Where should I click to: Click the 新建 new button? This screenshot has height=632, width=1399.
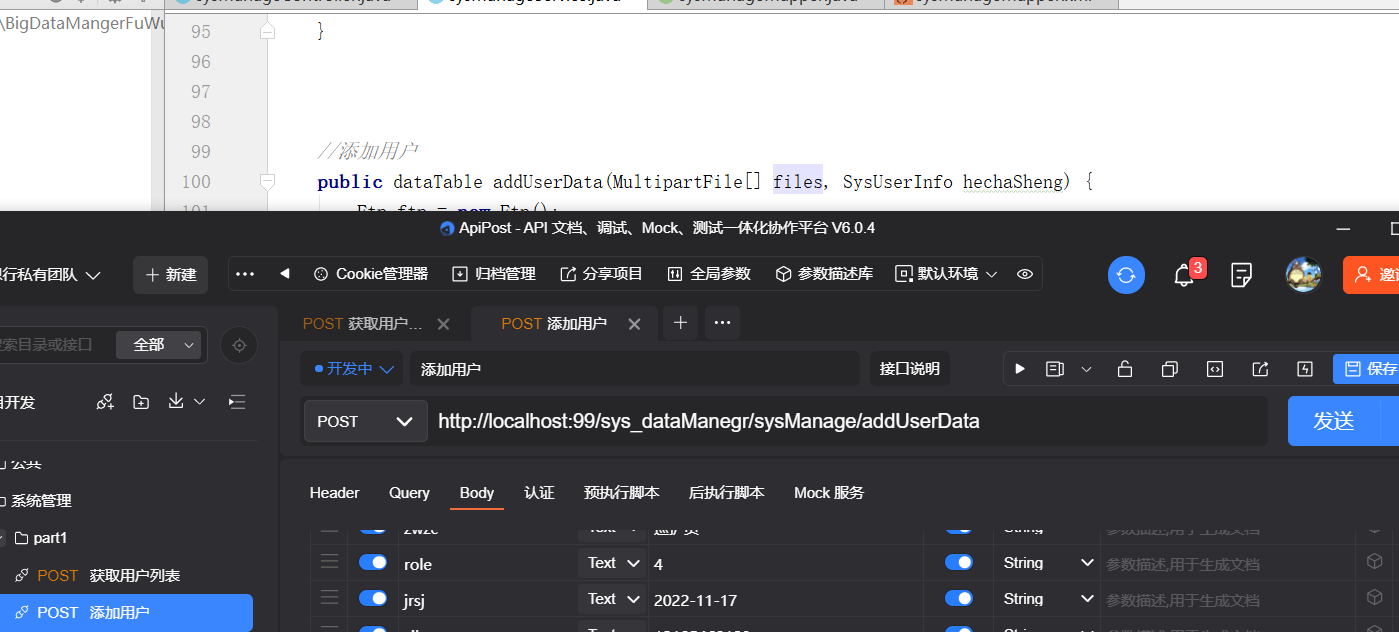(171, 275)
